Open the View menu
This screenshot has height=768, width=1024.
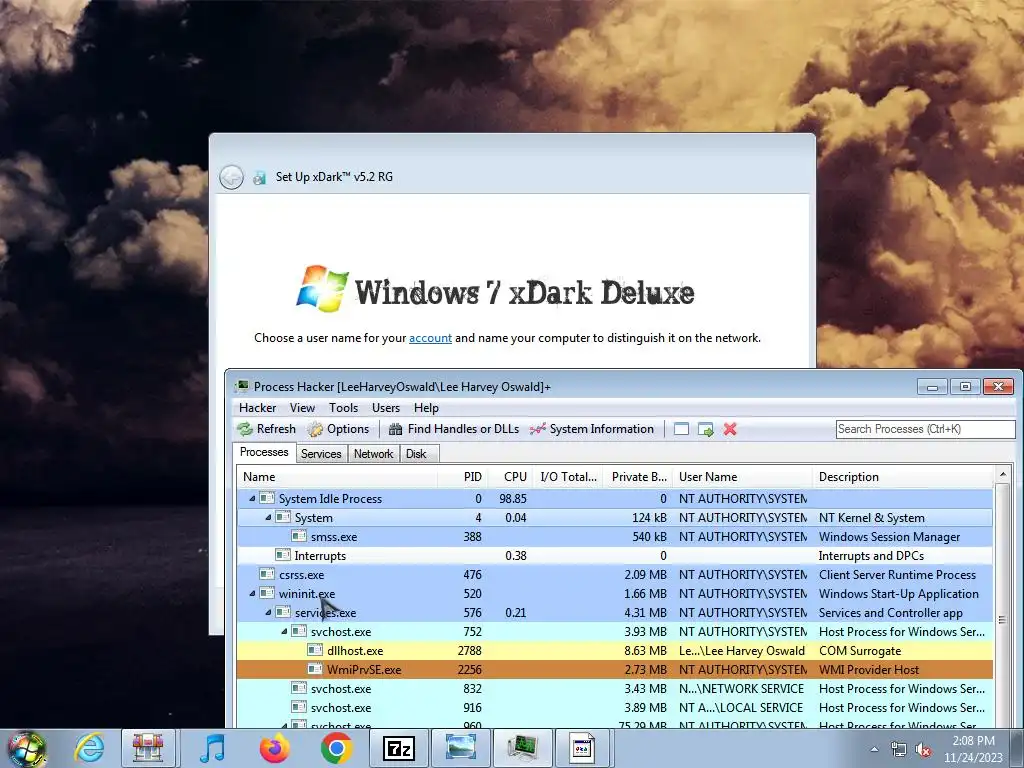tap(302, 408)
